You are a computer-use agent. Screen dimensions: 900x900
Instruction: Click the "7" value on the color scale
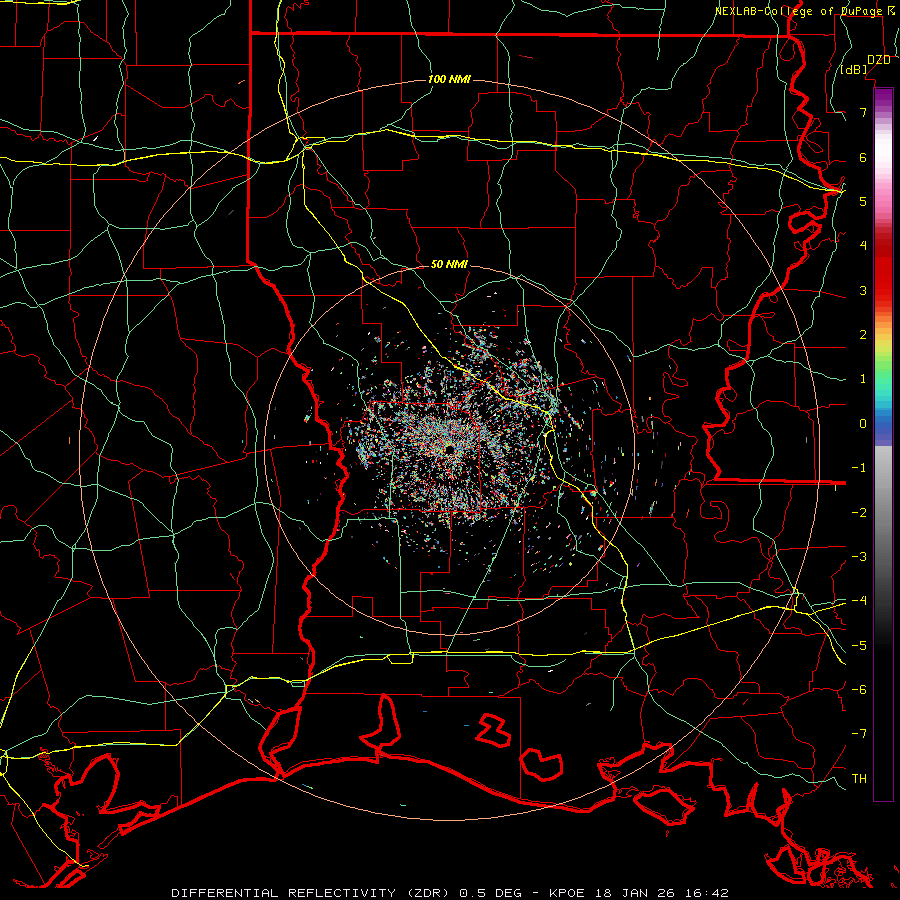point(863,112)
